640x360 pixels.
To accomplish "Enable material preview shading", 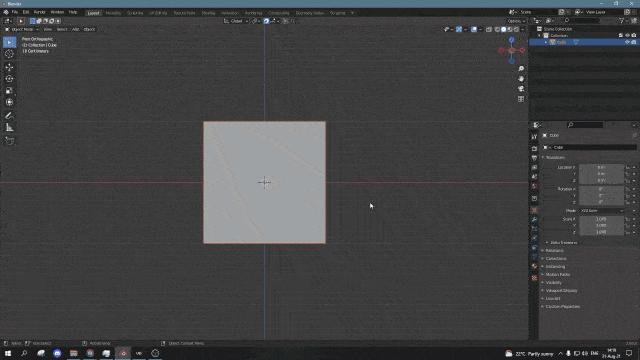I will tap(510, 29).
